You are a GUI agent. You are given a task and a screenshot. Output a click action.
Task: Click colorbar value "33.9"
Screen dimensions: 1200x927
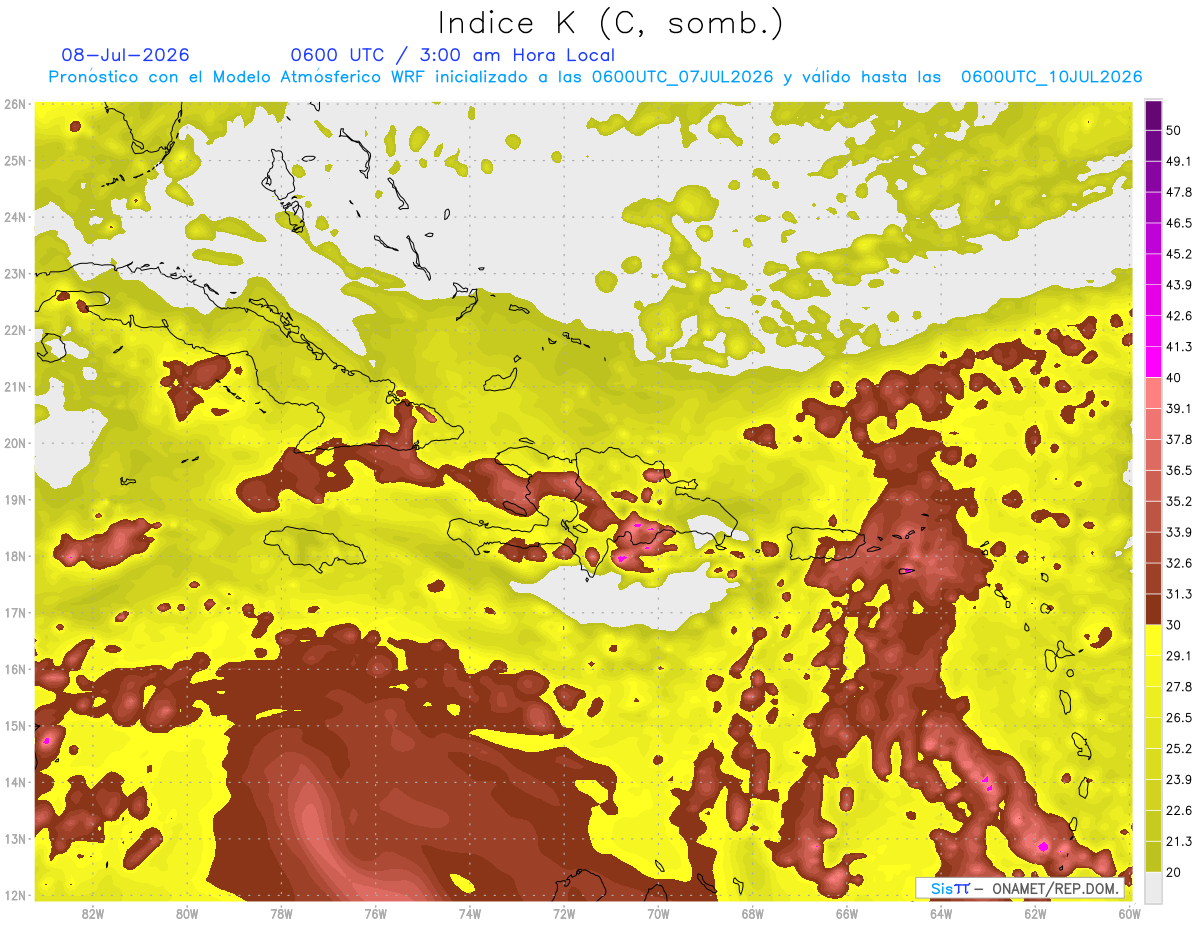click(x=1178, y=532)
